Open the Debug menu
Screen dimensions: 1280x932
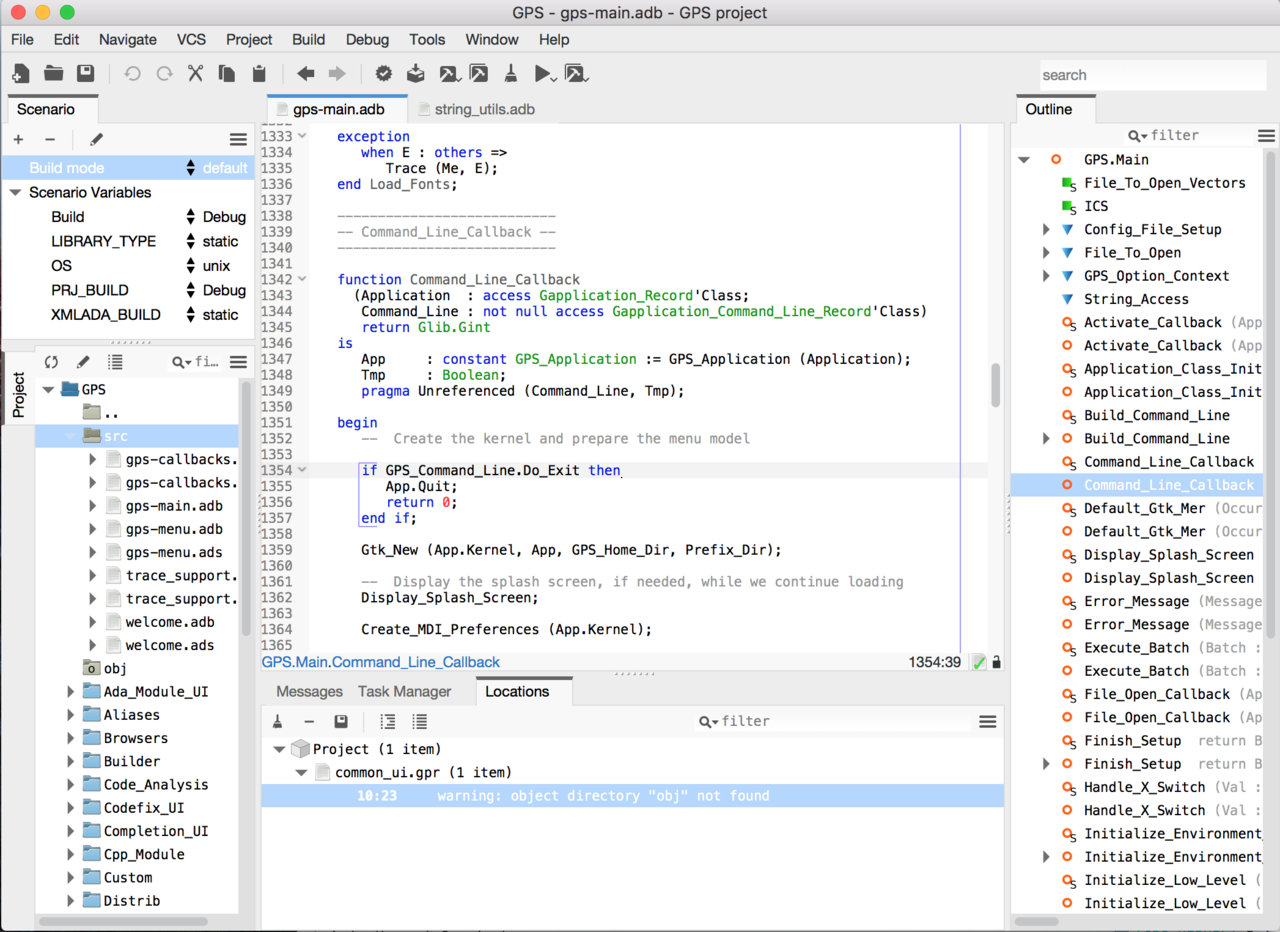(367, 39)
